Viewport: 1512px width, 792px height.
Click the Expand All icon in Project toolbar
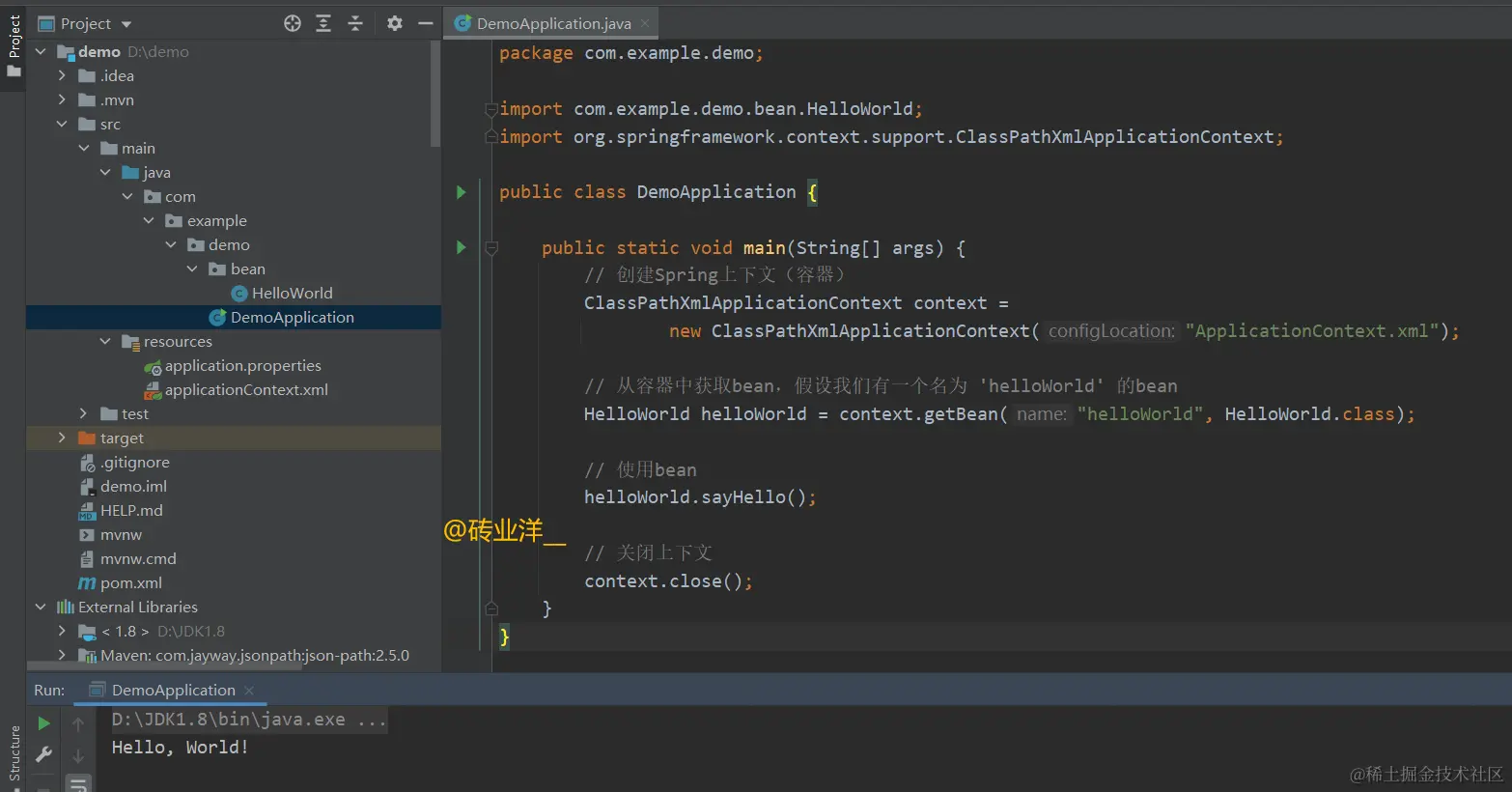[323, 23]
